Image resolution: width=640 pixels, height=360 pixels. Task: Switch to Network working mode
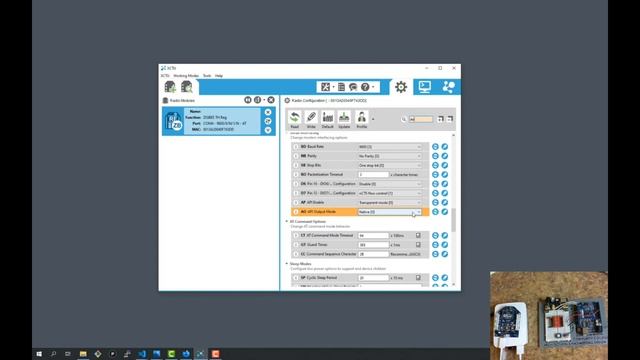tap(449, 87)
